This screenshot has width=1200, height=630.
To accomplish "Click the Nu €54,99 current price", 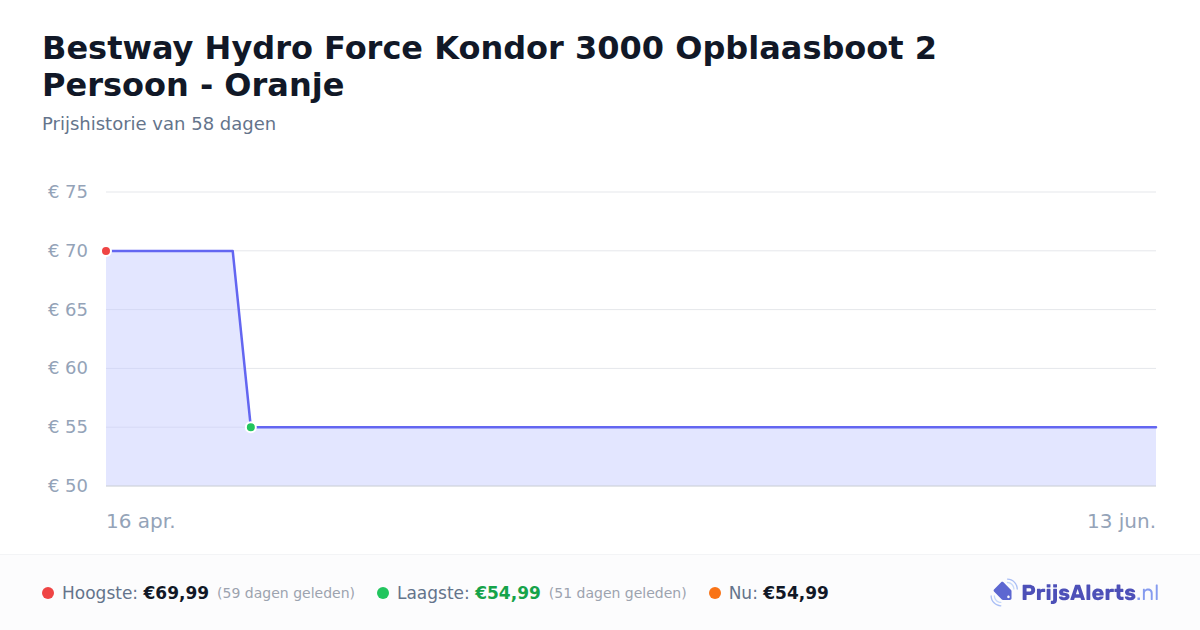I will click(x=796, y=593).
